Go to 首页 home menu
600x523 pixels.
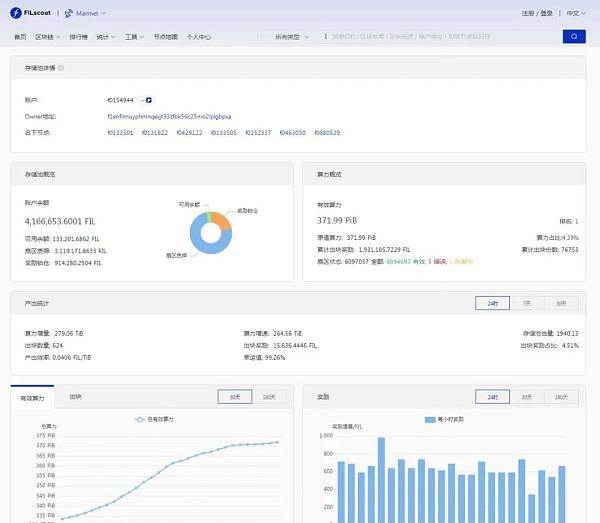[x=20, y=37]
